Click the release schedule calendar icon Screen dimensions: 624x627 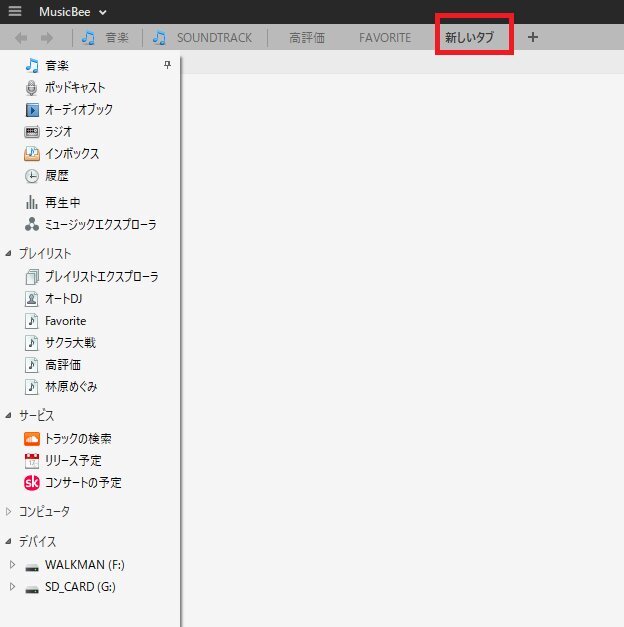(32, 461)
